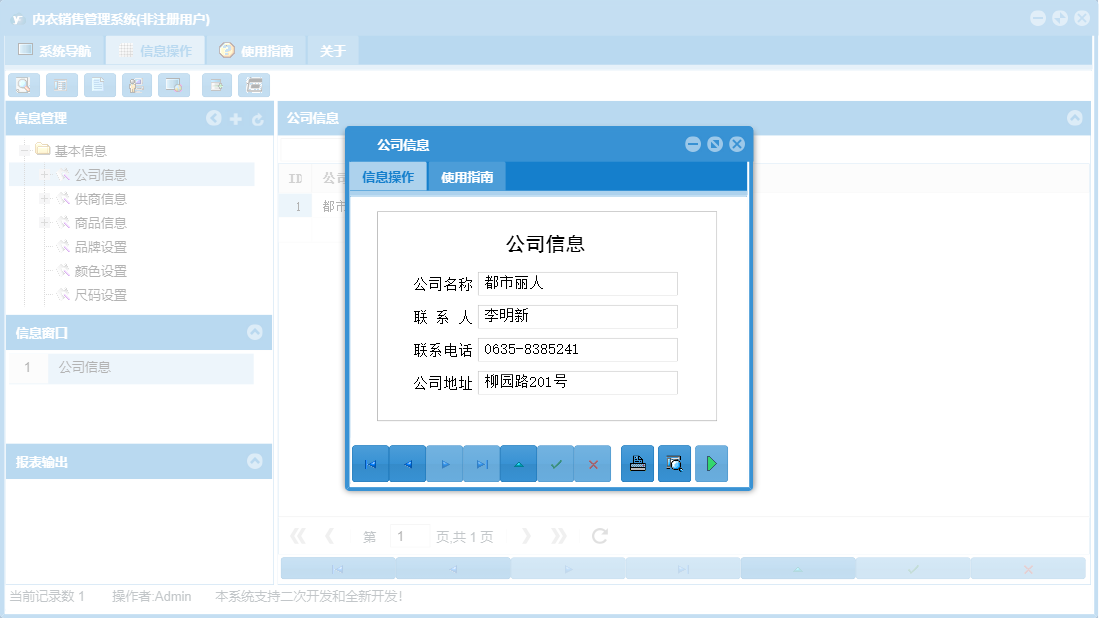The width and height of the screenshot is (1099, 618).
Task: Collapse the 信息窗口 panel
Action: point(255,332)
